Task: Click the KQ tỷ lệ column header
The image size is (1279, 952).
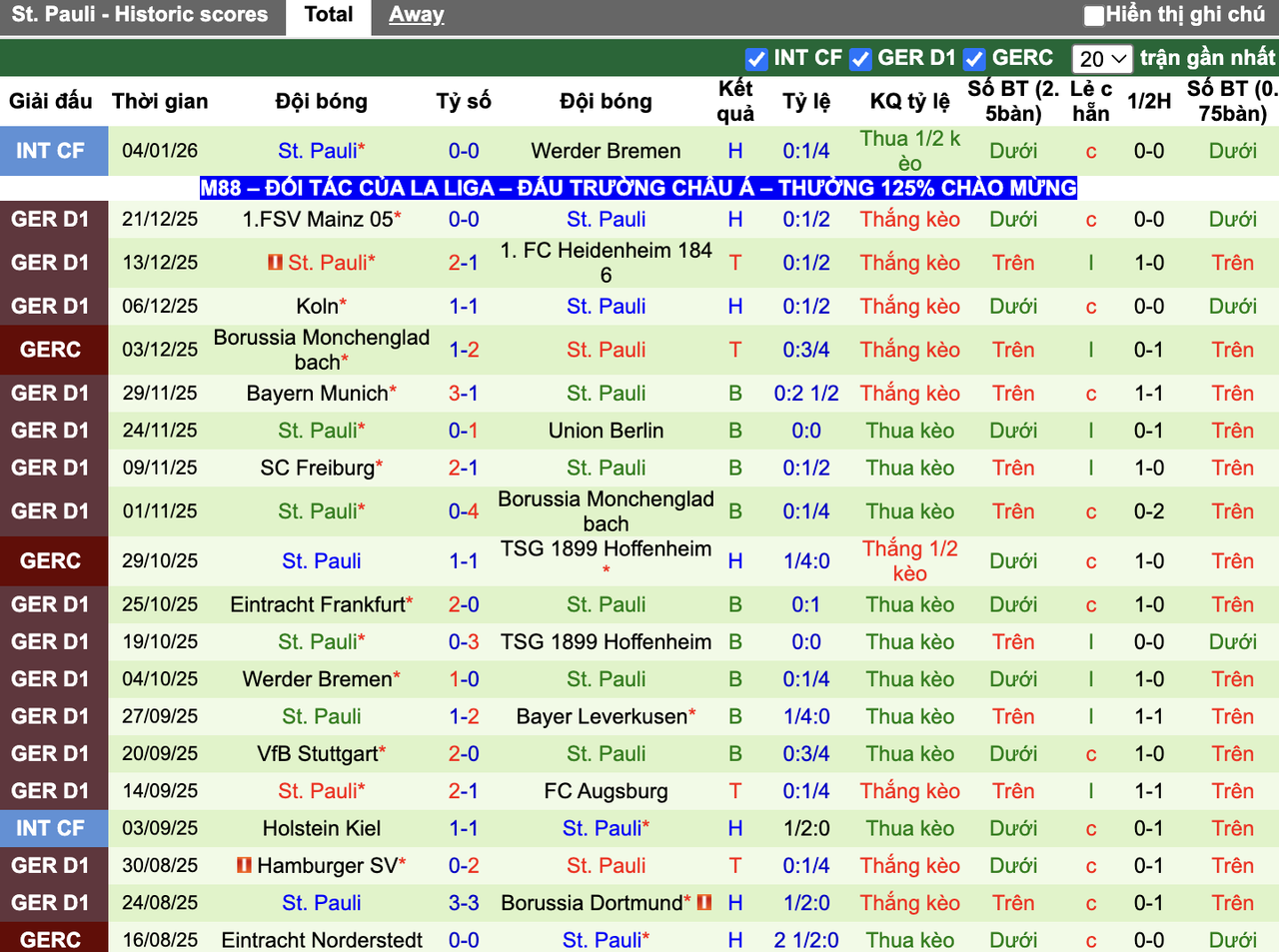Action: (x=910, y=101)
